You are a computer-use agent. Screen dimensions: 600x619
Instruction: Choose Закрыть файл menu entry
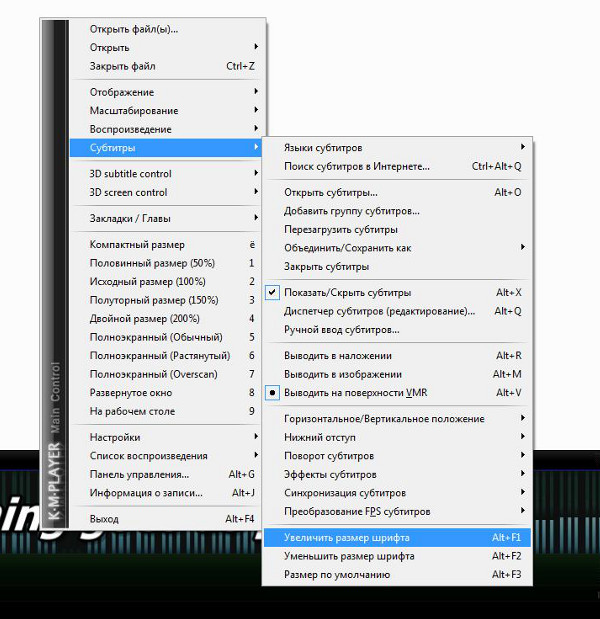[165, 66]
